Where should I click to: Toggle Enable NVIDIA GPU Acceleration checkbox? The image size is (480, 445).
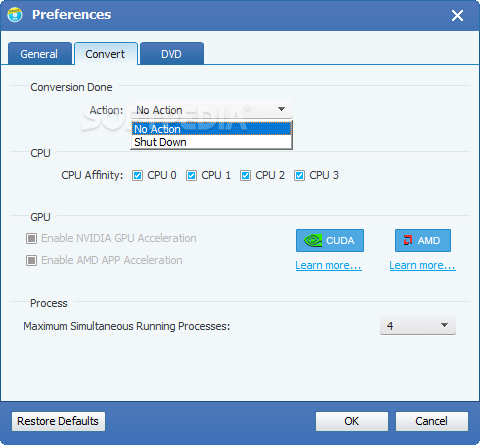(x=31, y=238)
